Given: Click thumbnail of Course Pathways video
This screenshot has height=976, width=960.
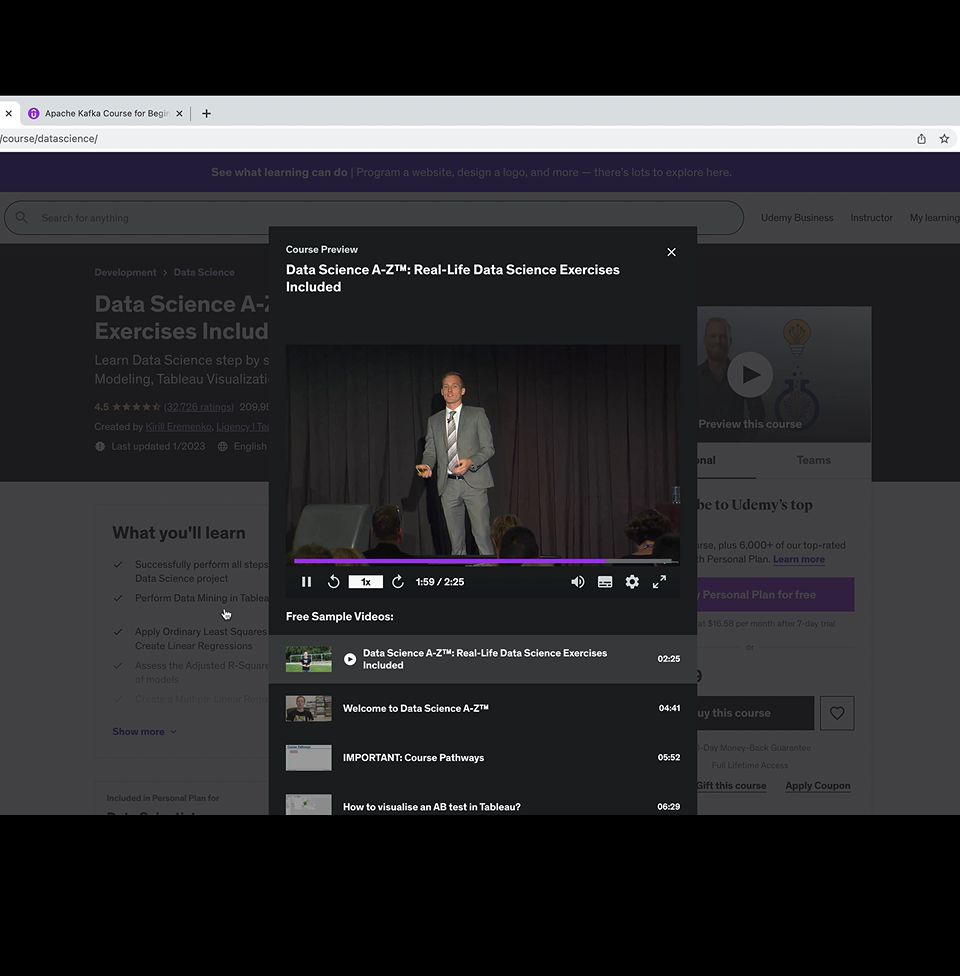Looking at the screenshot, I should click(x=308, y=758).
